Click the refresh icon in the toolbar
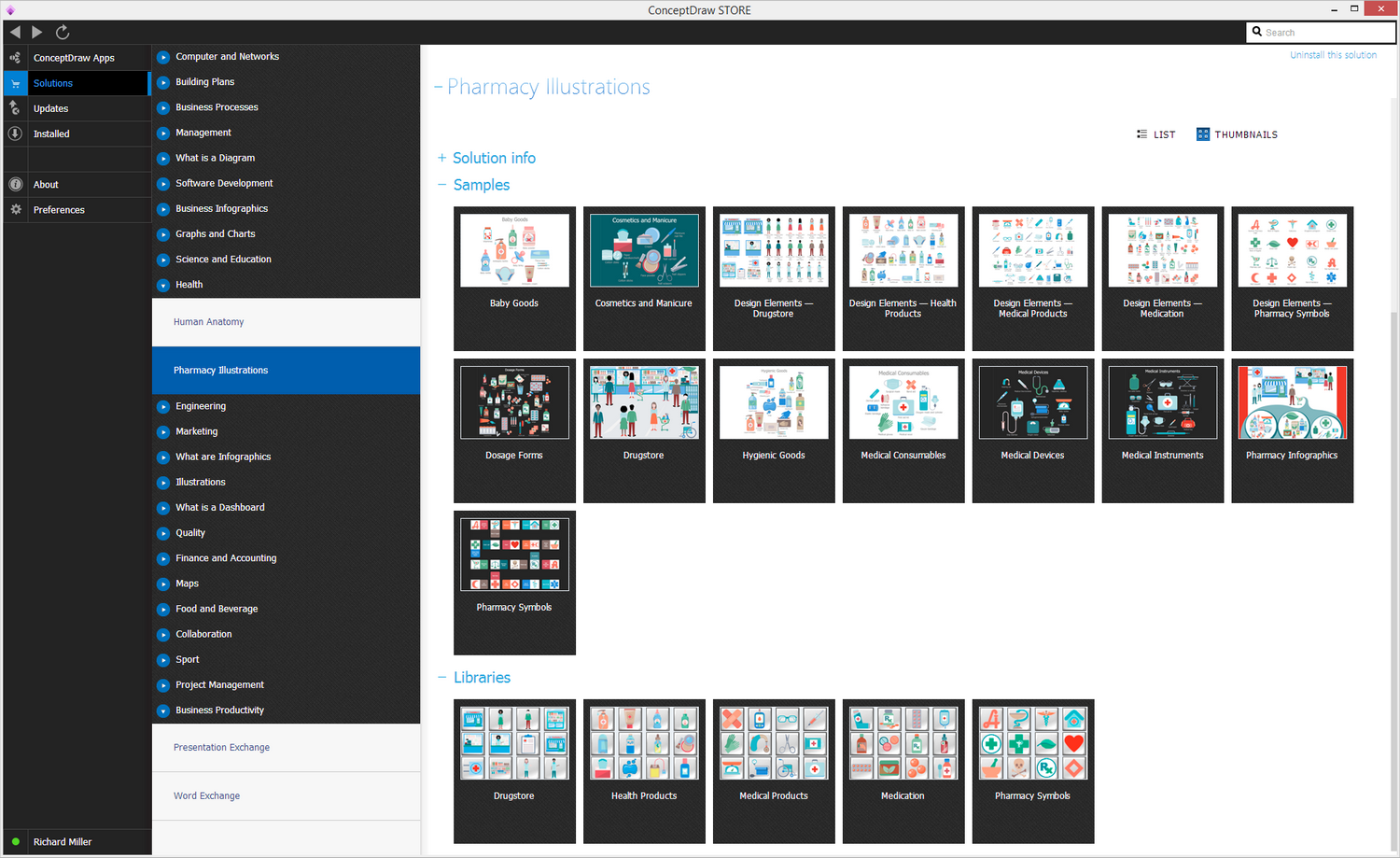The width and height of the screenshot is (1400, 858). pyautogui.click(x=63, y=32)
